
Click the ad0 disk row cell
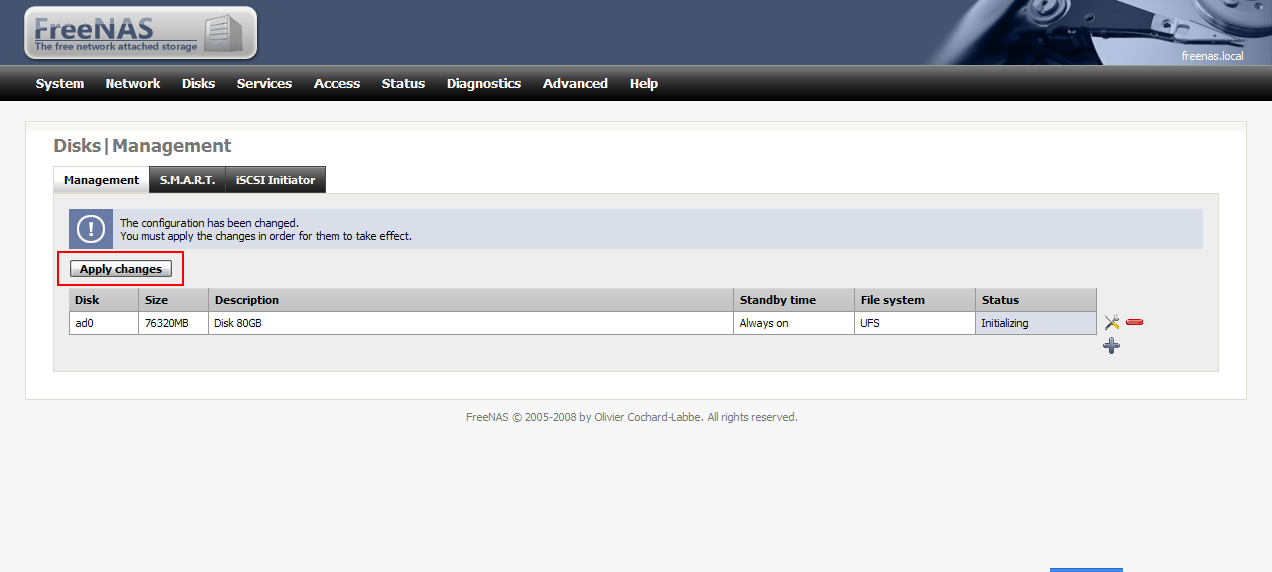point(104,323)
